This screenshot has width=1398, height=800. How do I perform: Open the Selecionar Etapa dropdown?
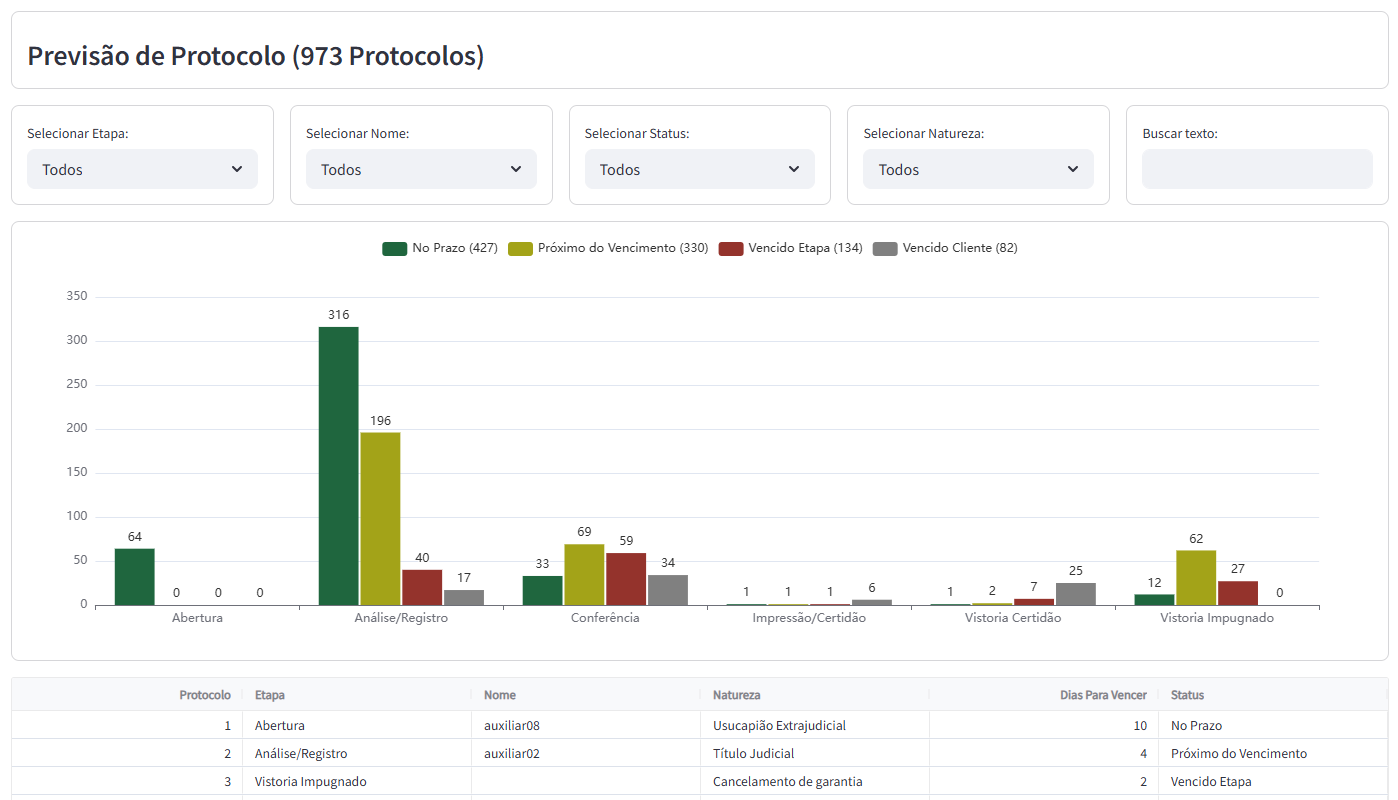pyautogui.click(x=142, y=169)
